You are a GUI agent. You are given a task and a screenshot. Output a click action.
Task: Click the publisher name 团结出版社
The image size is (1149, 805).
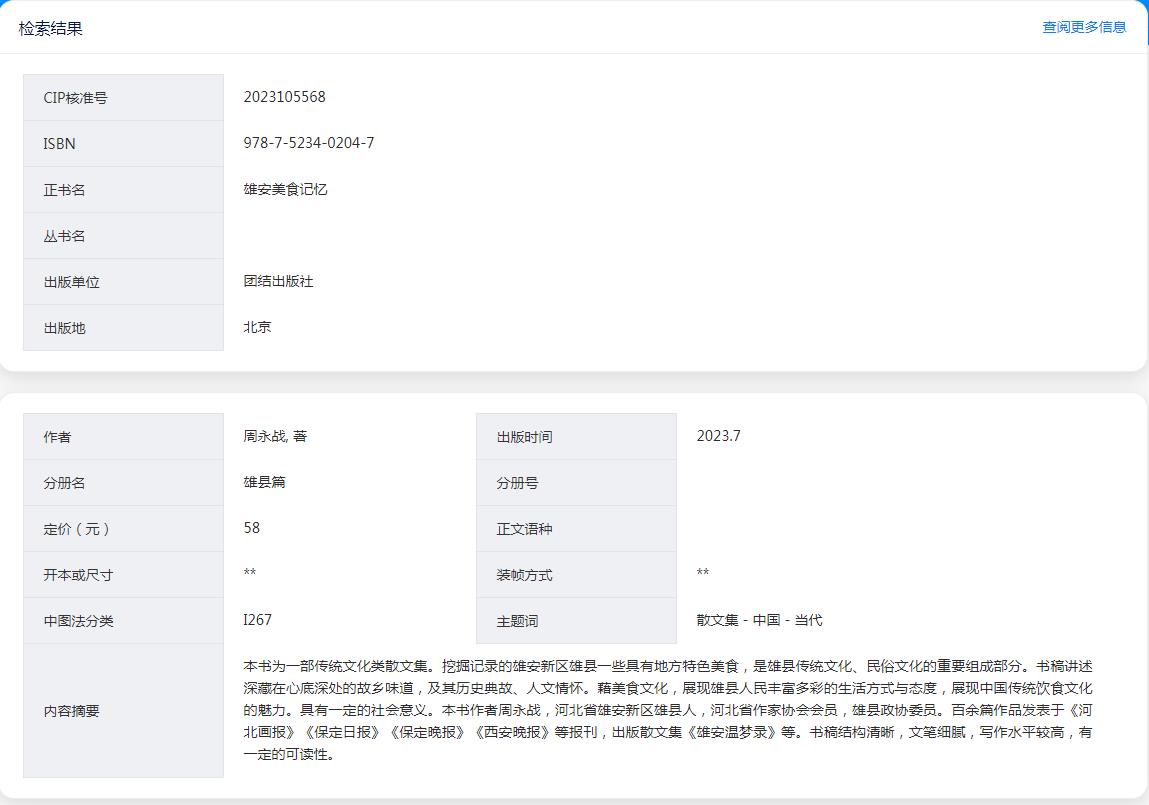click(278, 281)
